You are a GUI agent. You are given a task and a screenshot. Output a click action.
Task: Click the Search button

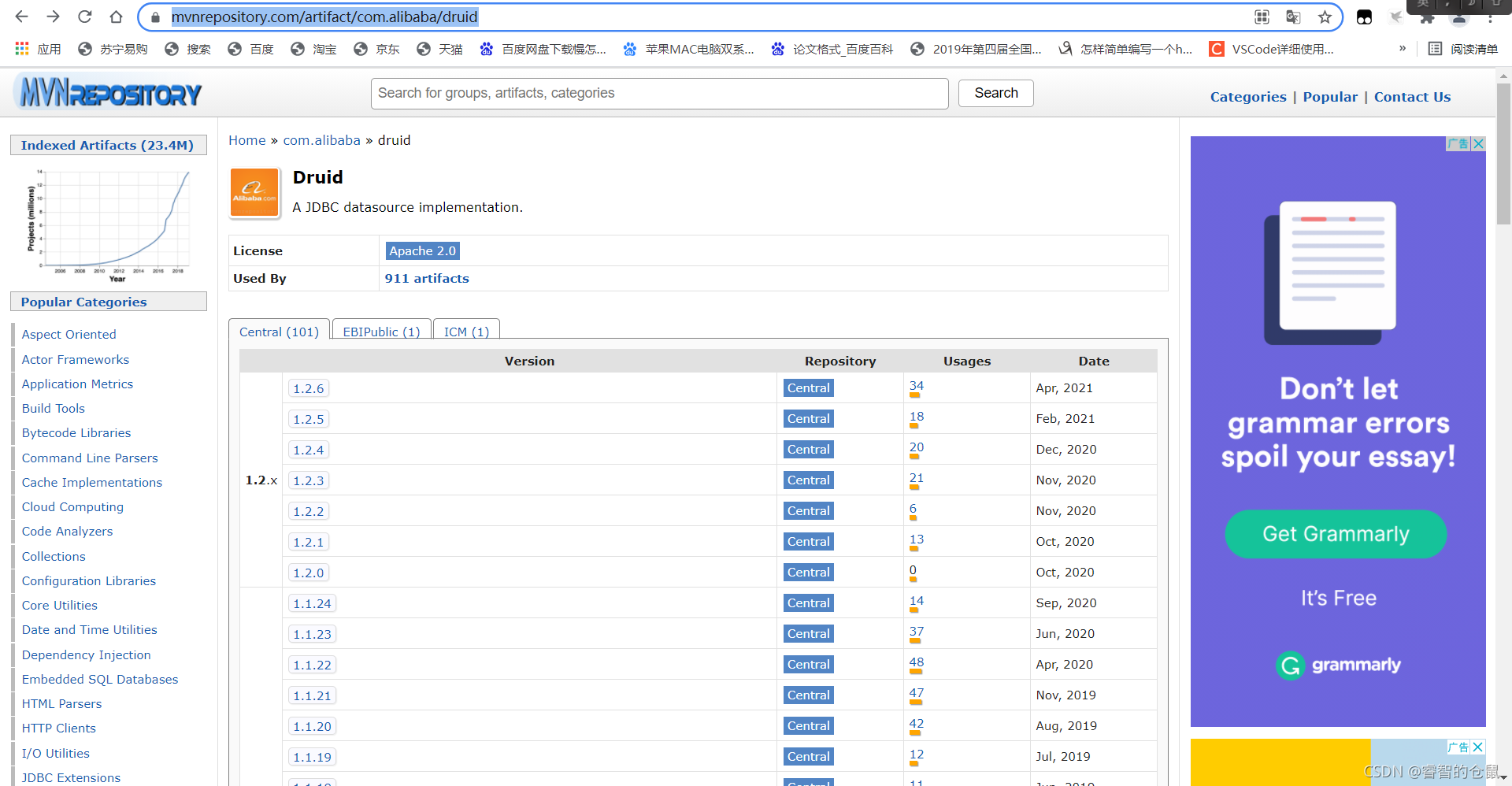pos(995,93)
